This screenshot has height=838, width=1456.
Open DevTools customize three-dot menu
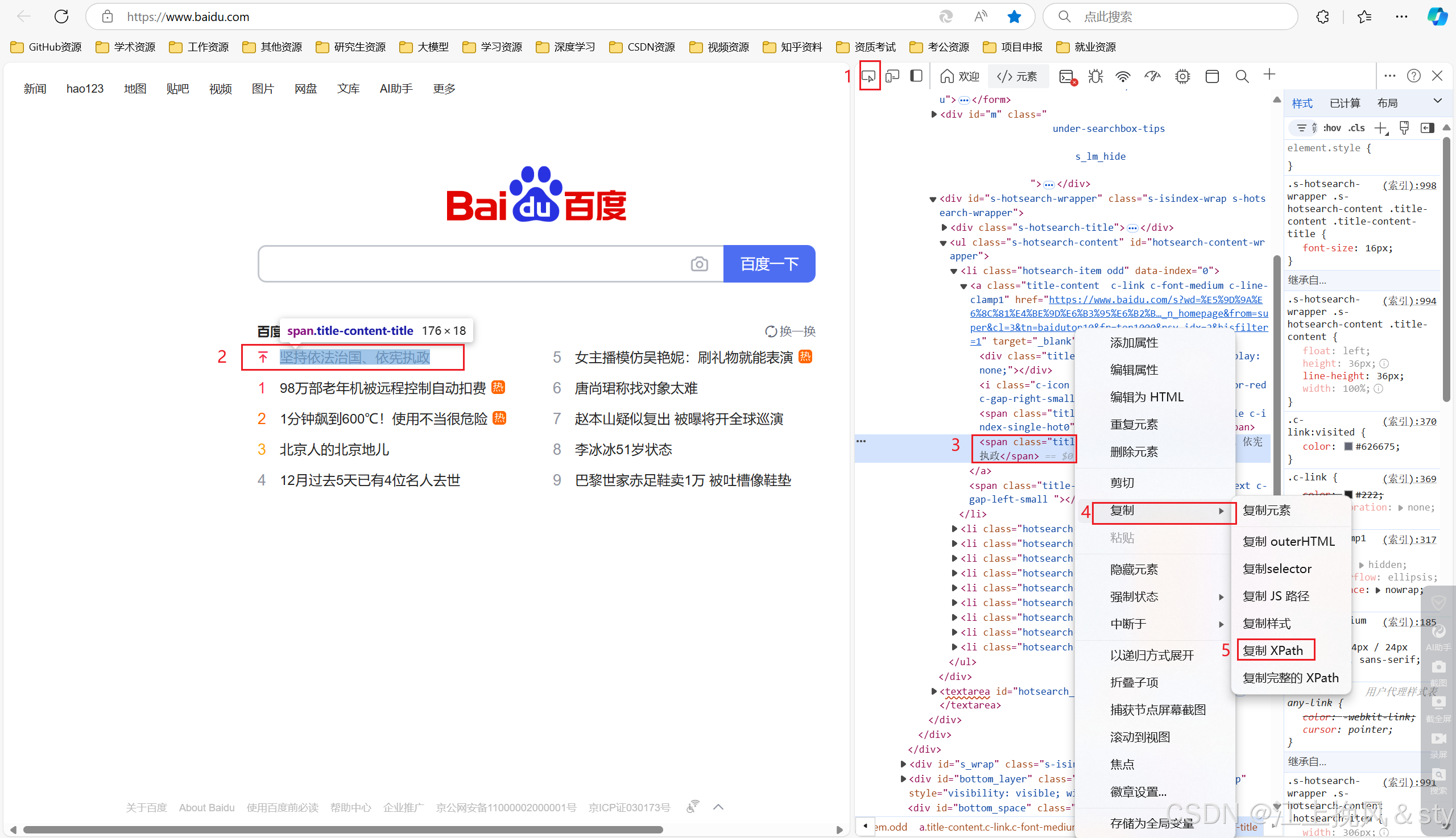1390,76
